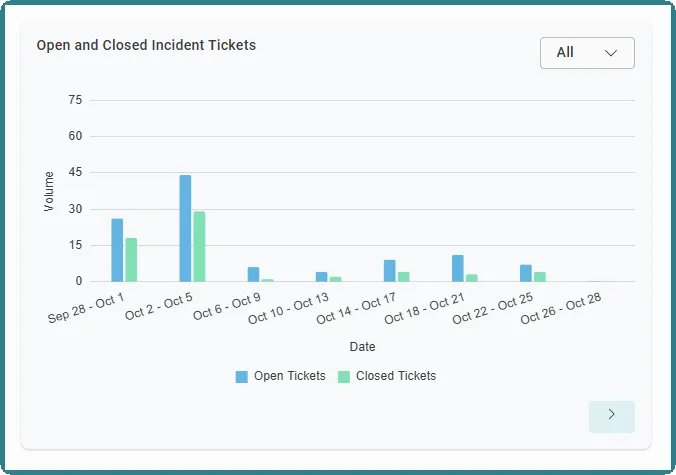
Task: Select the Open Tickets bar for Oct 14 - Oct 17
Action: [x=390, y=271]
